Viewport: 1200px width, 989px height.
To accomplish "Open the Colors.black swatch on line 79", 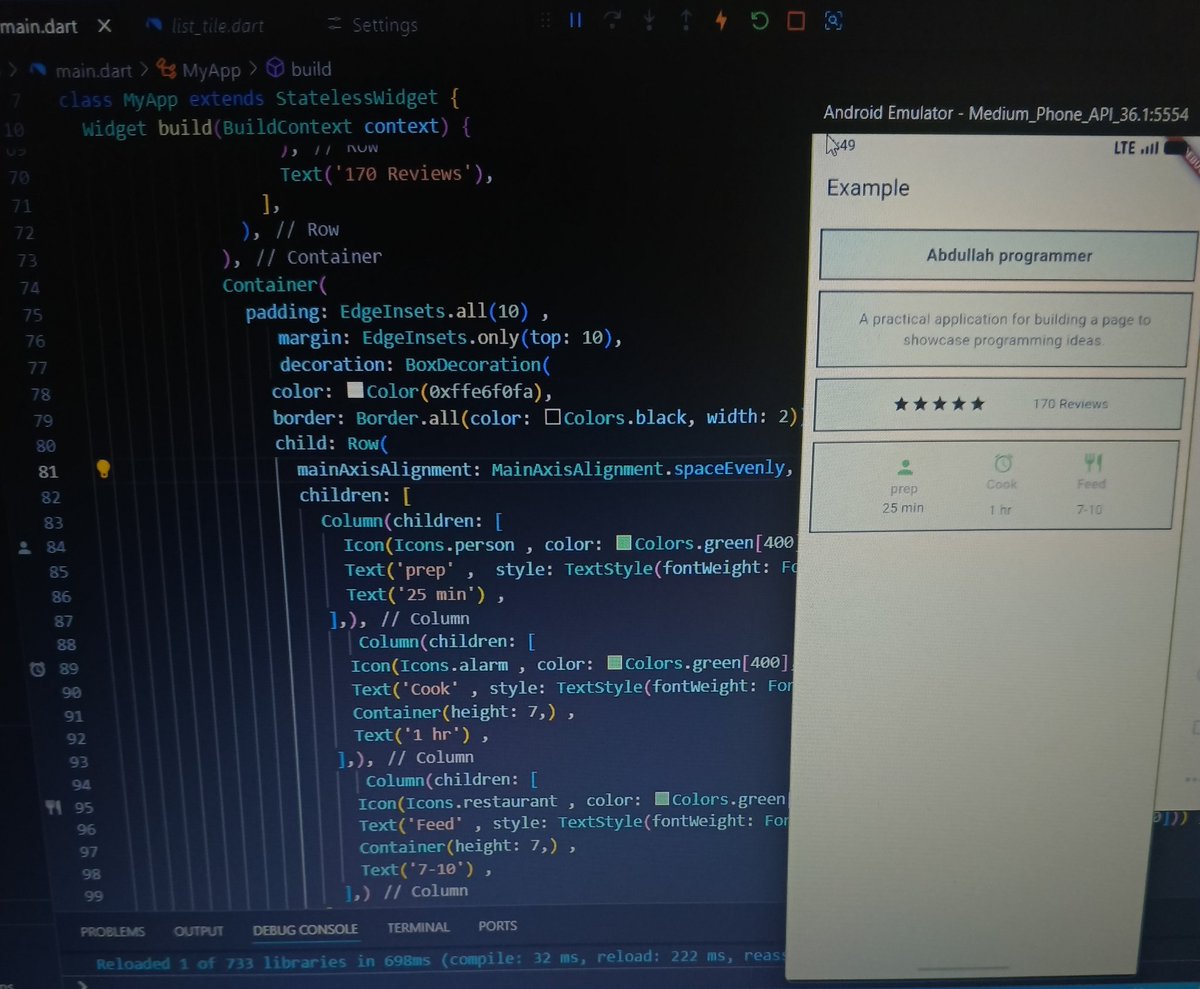I will [x=552, y=417].
